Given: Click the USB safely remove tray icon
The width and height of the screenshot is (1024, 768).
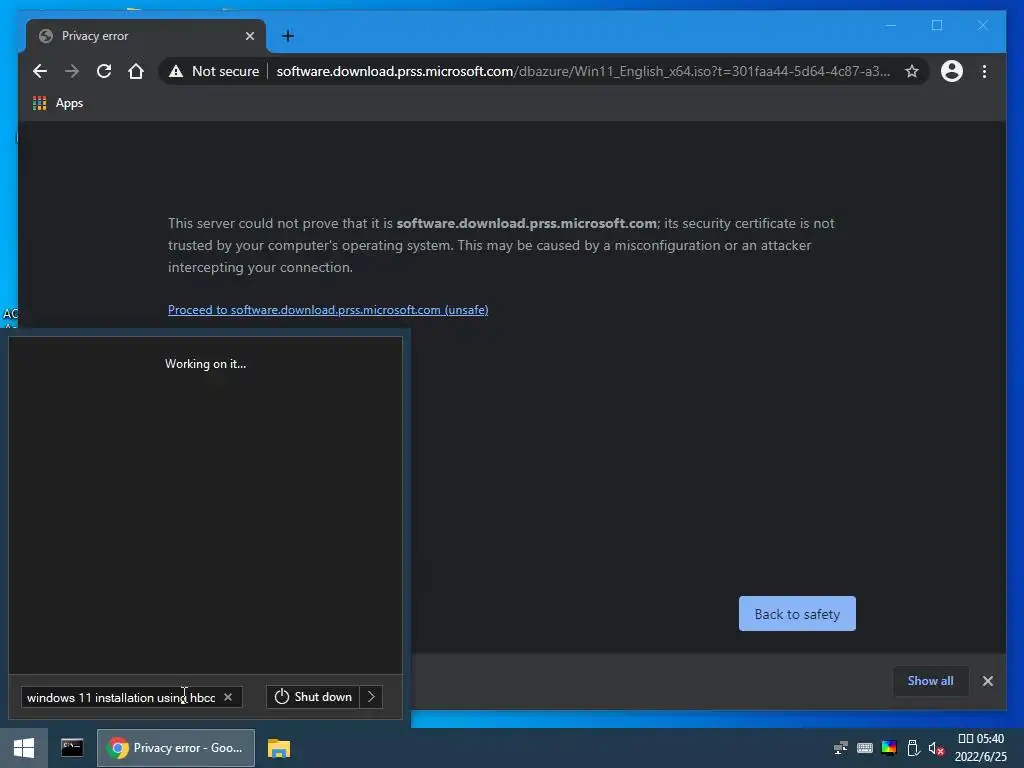Looking at the screenshot, I should click(913, 748).
